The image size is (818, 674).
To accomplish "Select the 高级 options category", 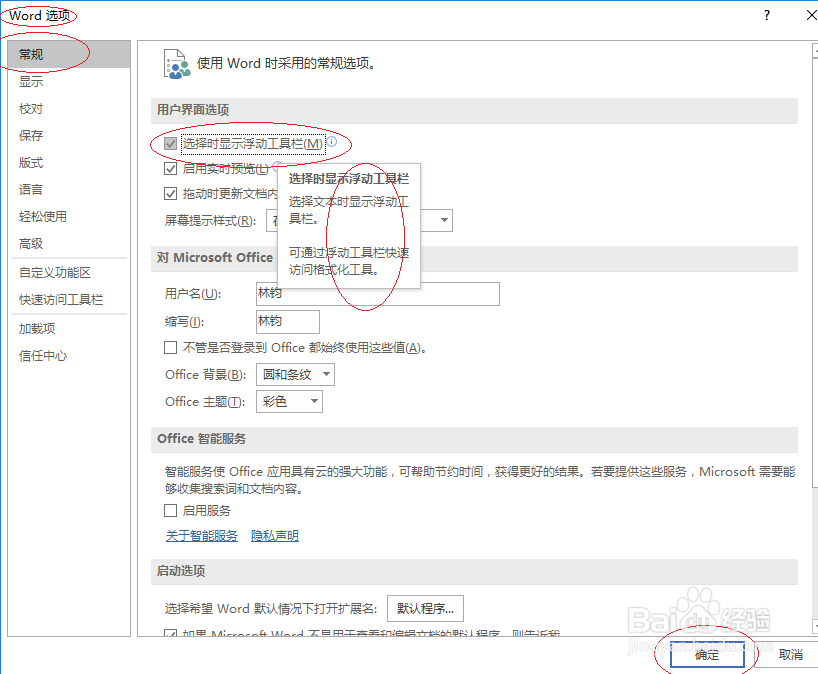I will click(x=30, y=244).
